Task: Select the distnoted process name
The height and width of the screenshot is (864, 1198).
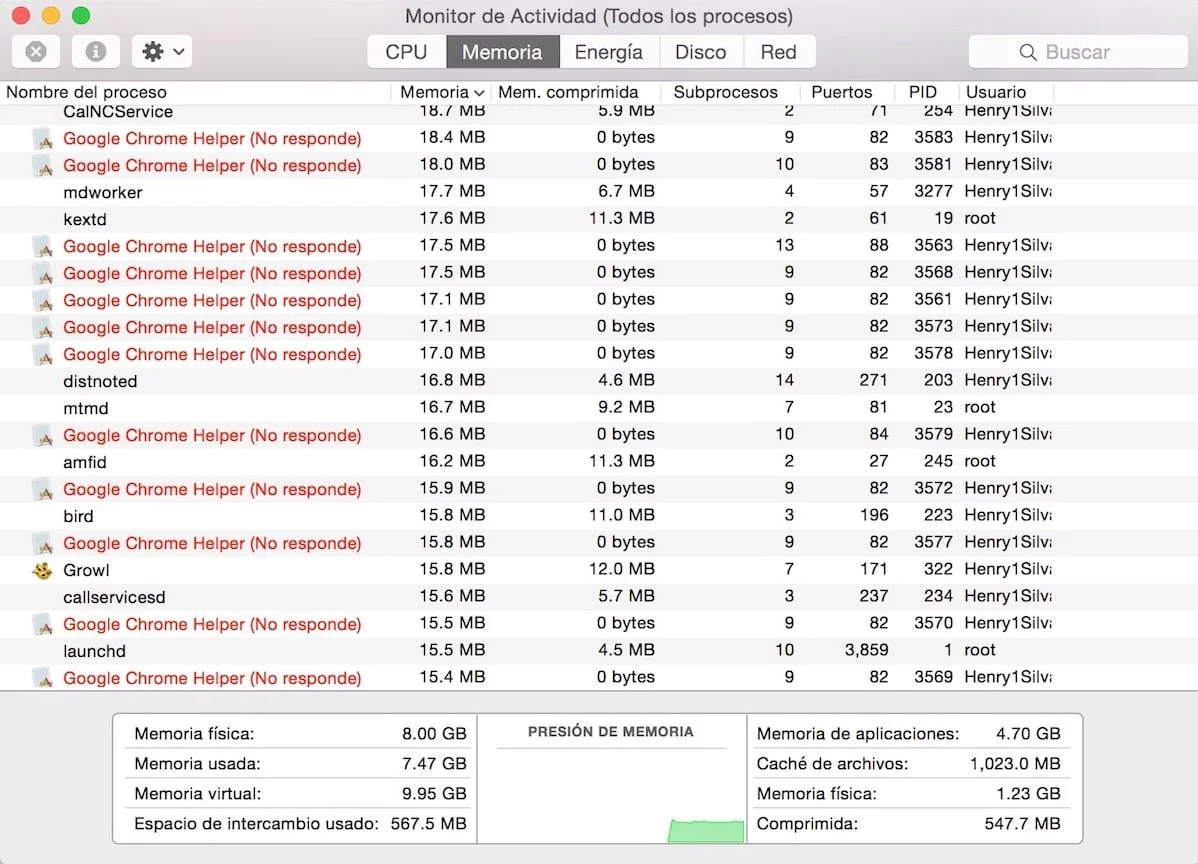Action: (x=100, y=381)
